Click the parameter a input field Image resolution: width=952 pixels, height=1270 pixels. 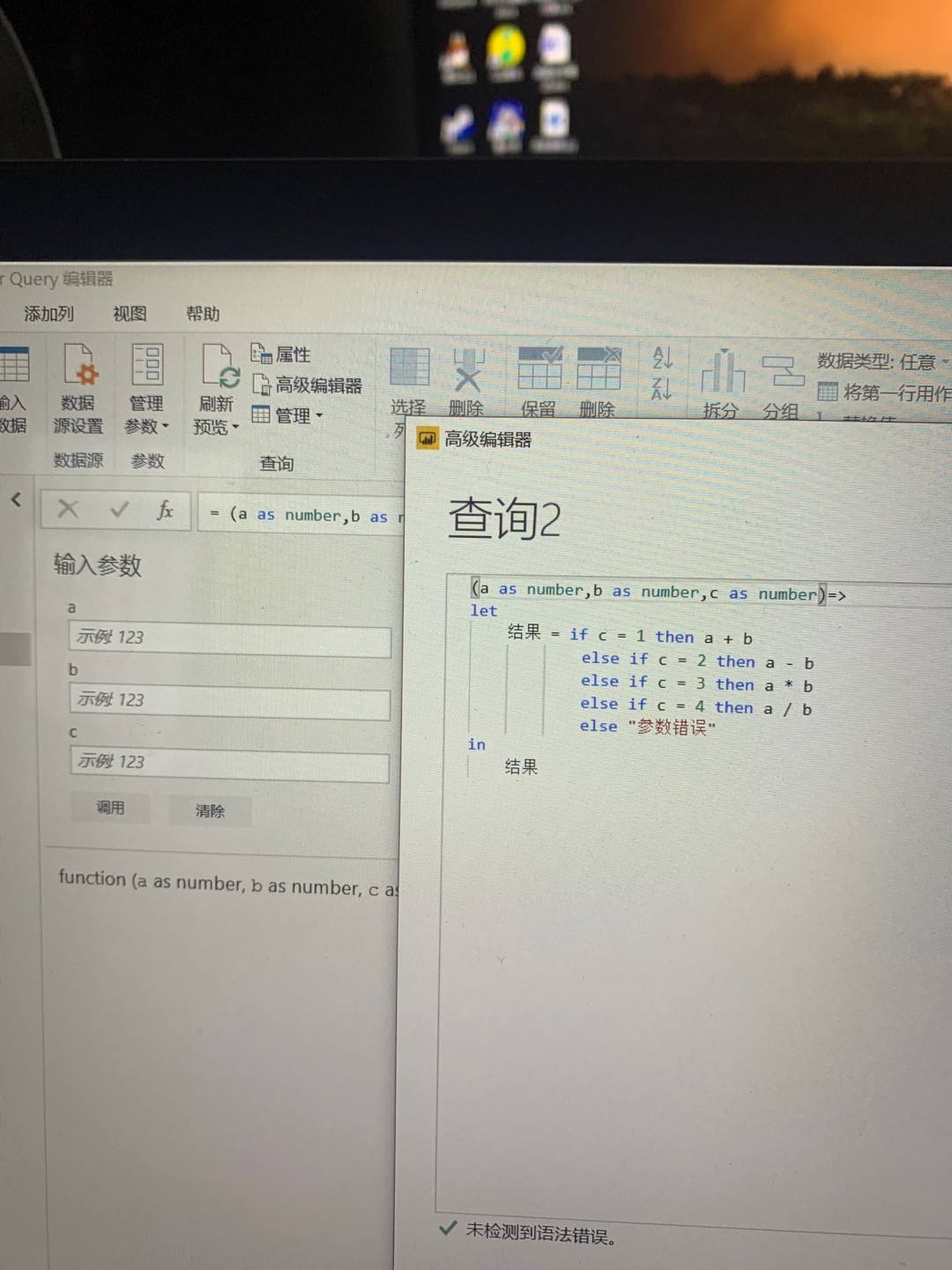pos(230,639)
